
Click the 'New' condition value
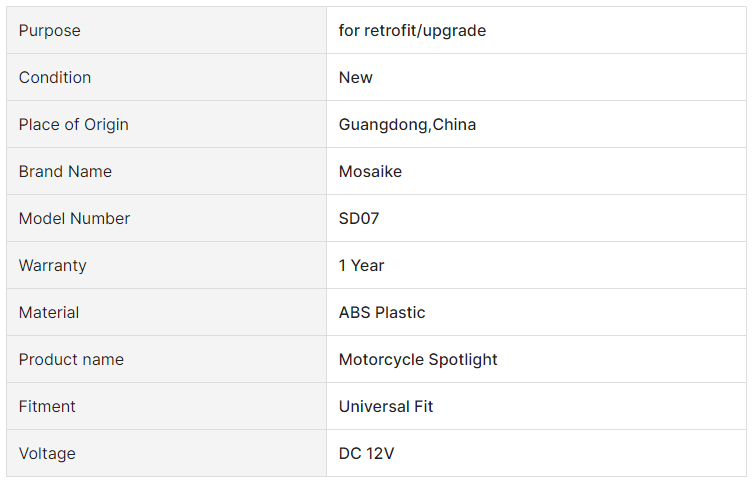point(355,77)
